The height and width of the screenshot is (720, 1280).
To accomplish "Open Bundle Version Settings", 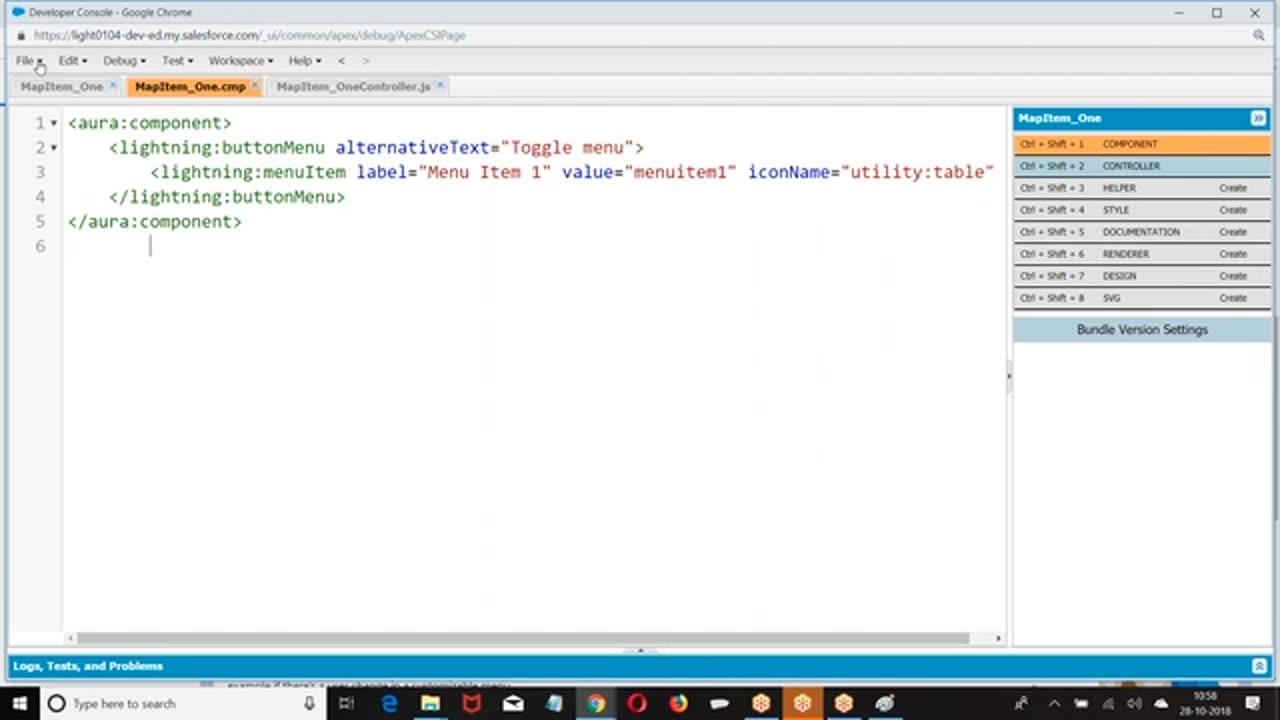I will (1142, 330).
